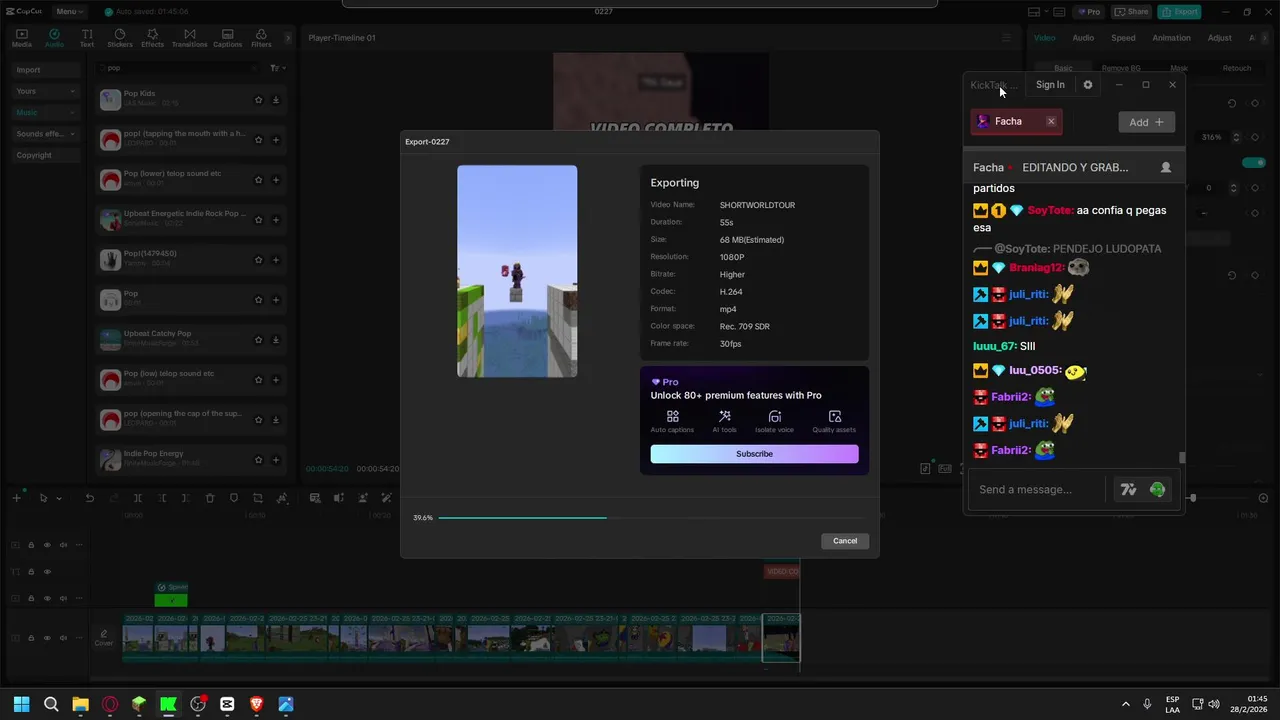
Task: Favorite the Indie Pop Energy track
Action: coord(258,460)
